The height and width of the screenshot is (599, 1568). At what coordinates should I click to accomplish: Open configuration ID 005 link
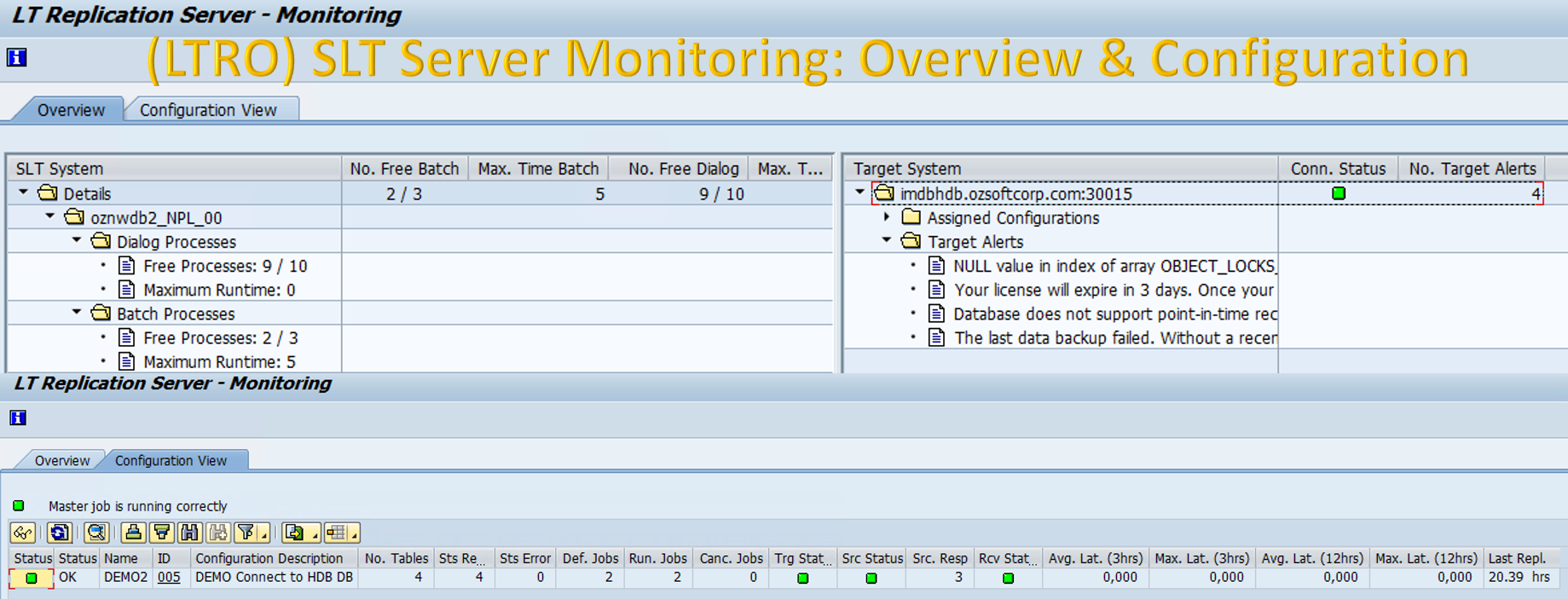tap(169, 577)
